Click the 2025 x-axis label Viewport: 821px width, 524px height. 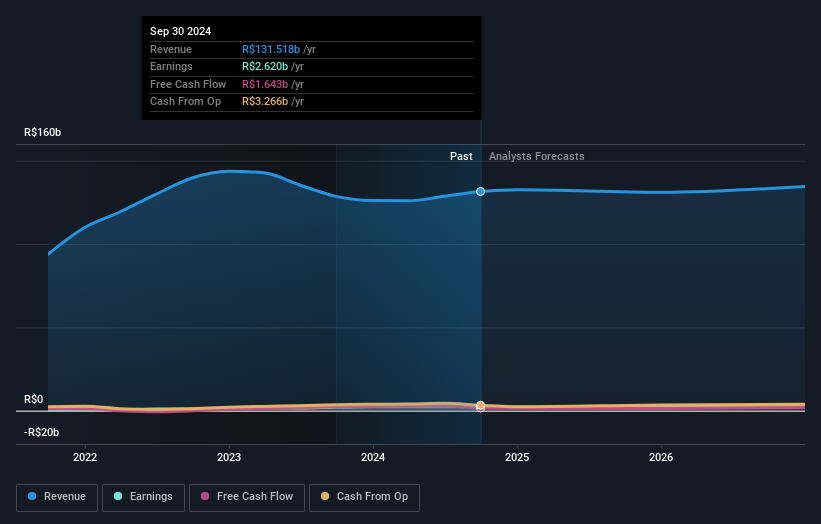[x=517, y=457]
